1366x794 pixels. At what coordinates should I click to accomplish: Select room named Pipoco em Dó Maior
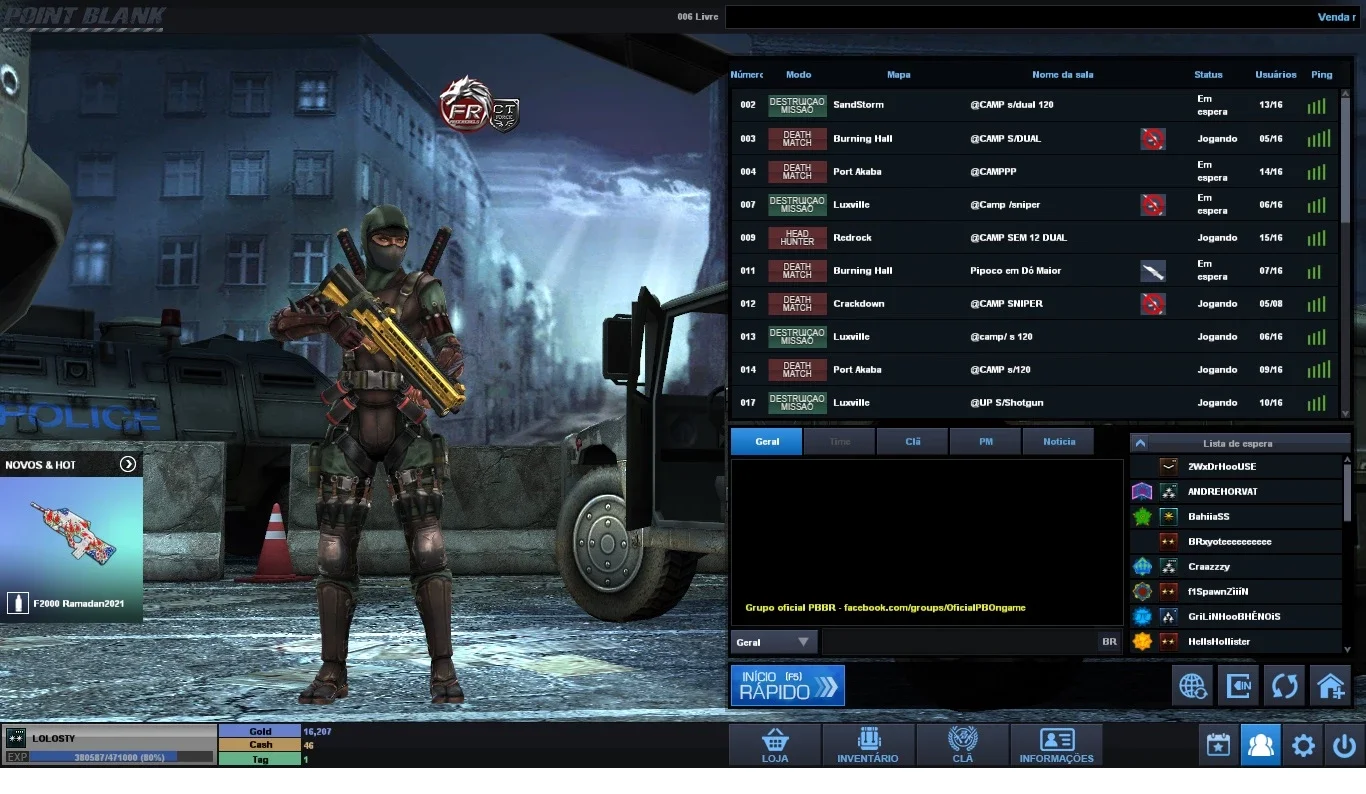click(1034, 271)
